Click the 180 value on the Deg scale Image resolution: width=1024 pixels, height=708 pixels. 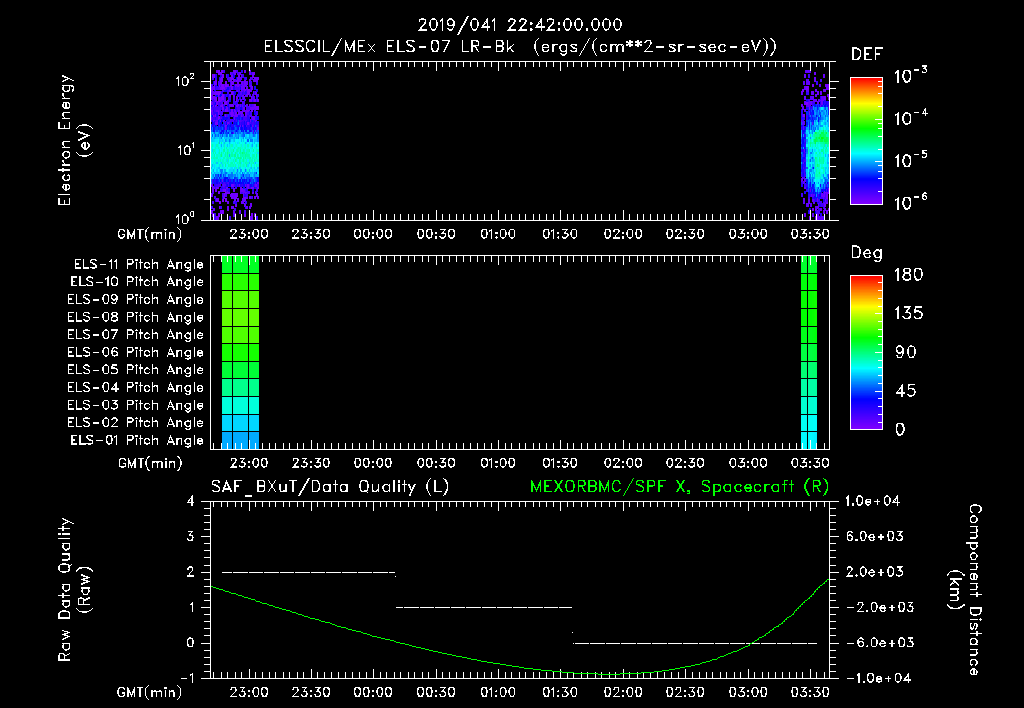tap(908, 275)
